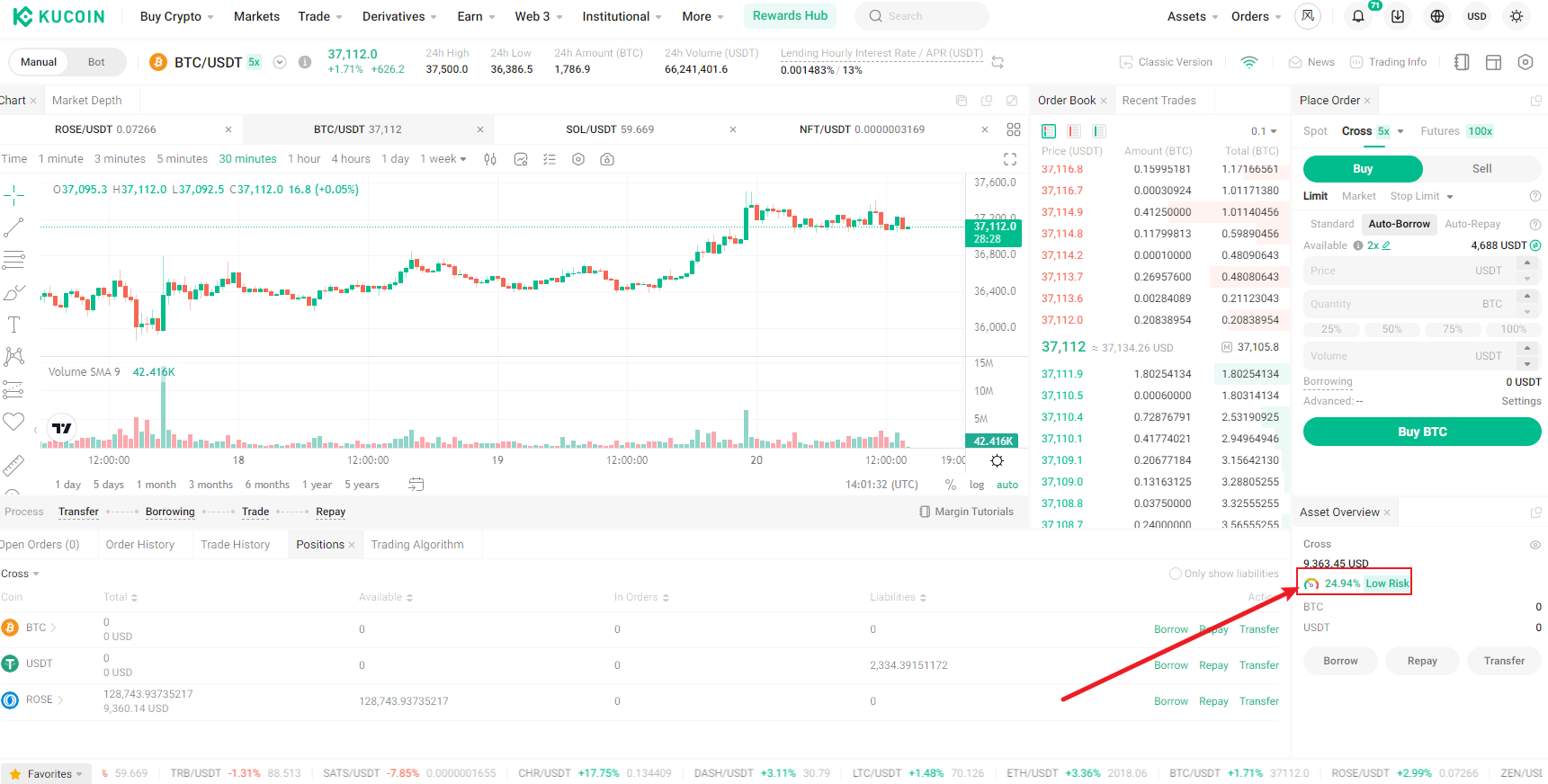Image resolution: width=1548 pixels, height=784 pixels.
Task: Click the Buy BTC button
Action: point(1422,432)
